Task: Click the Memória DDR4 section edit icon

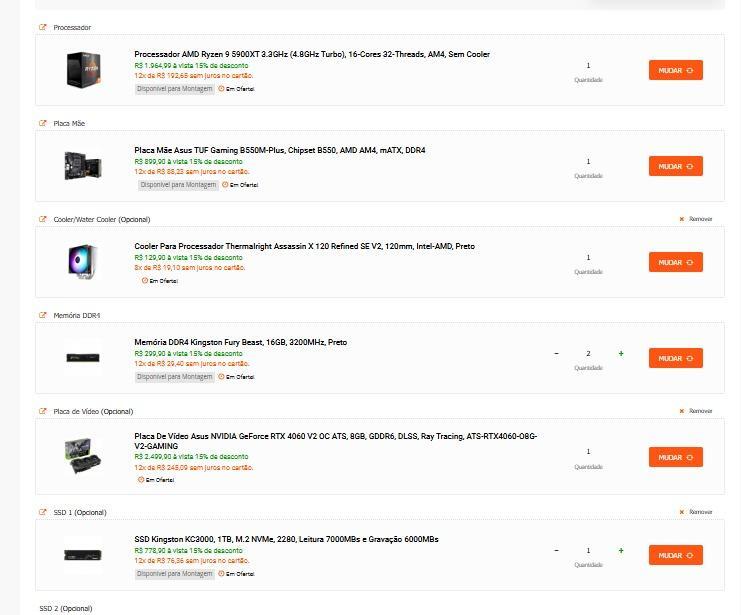Action: (x=43, y=315)
